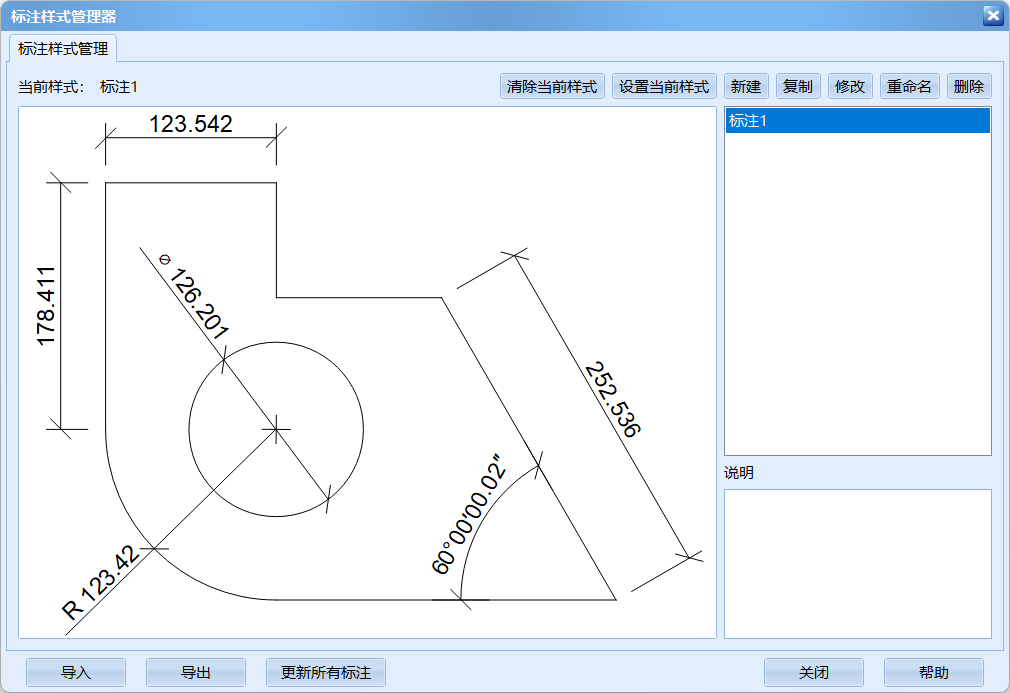Screen dimensions: 1010x693
Task: Click the R 123.42 radius label in preview
Action: pos(98,584)
